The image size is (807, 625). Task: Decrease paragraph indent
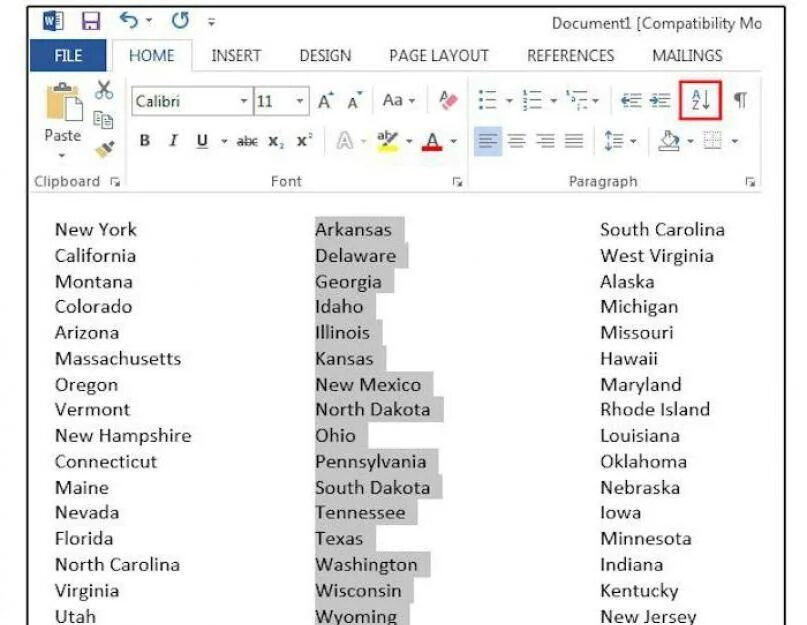[x=630, y=100]
